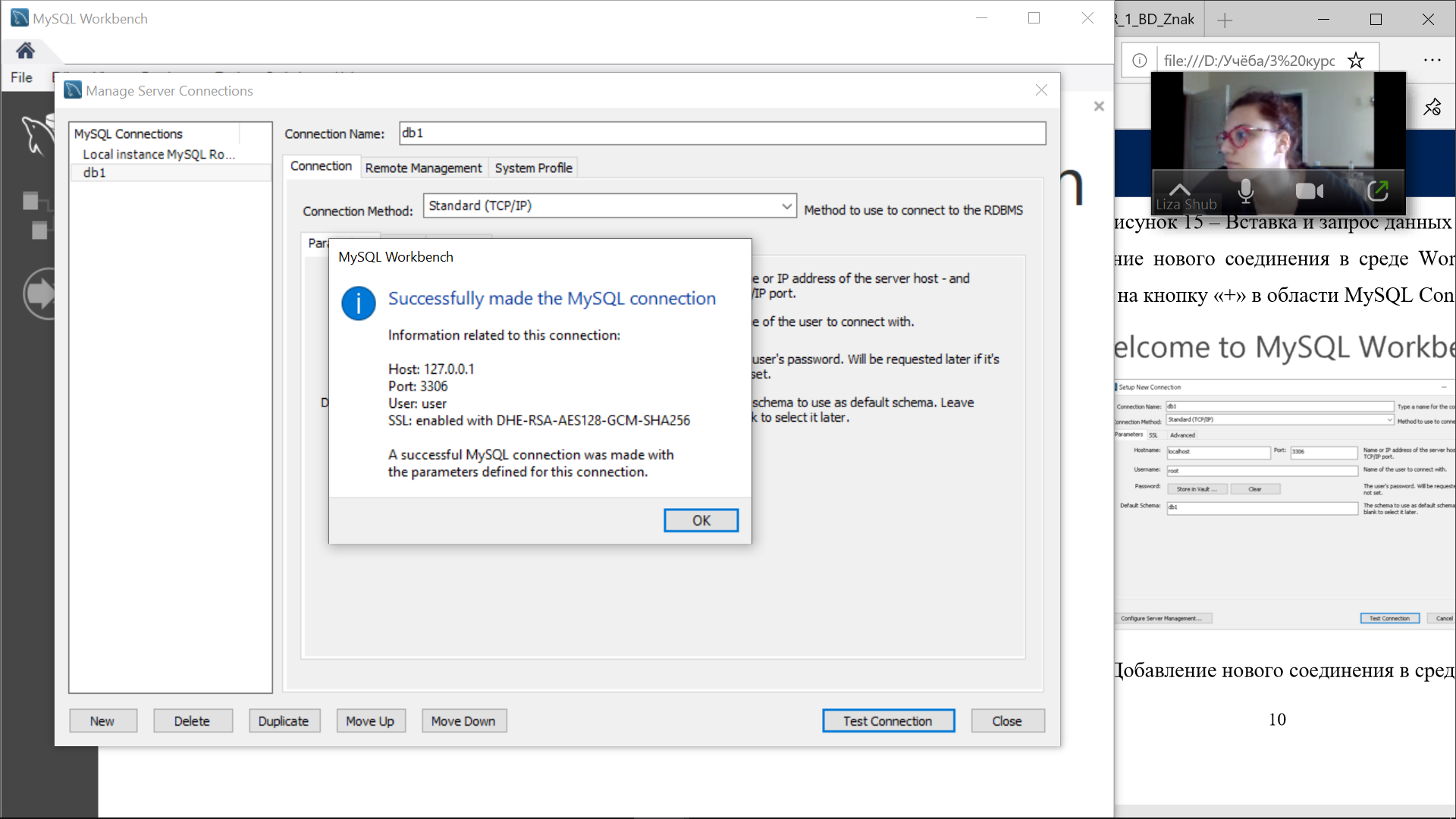Switch to the System Profile tab
This screenshot has width=1456, height=819.
click(534, 168)
